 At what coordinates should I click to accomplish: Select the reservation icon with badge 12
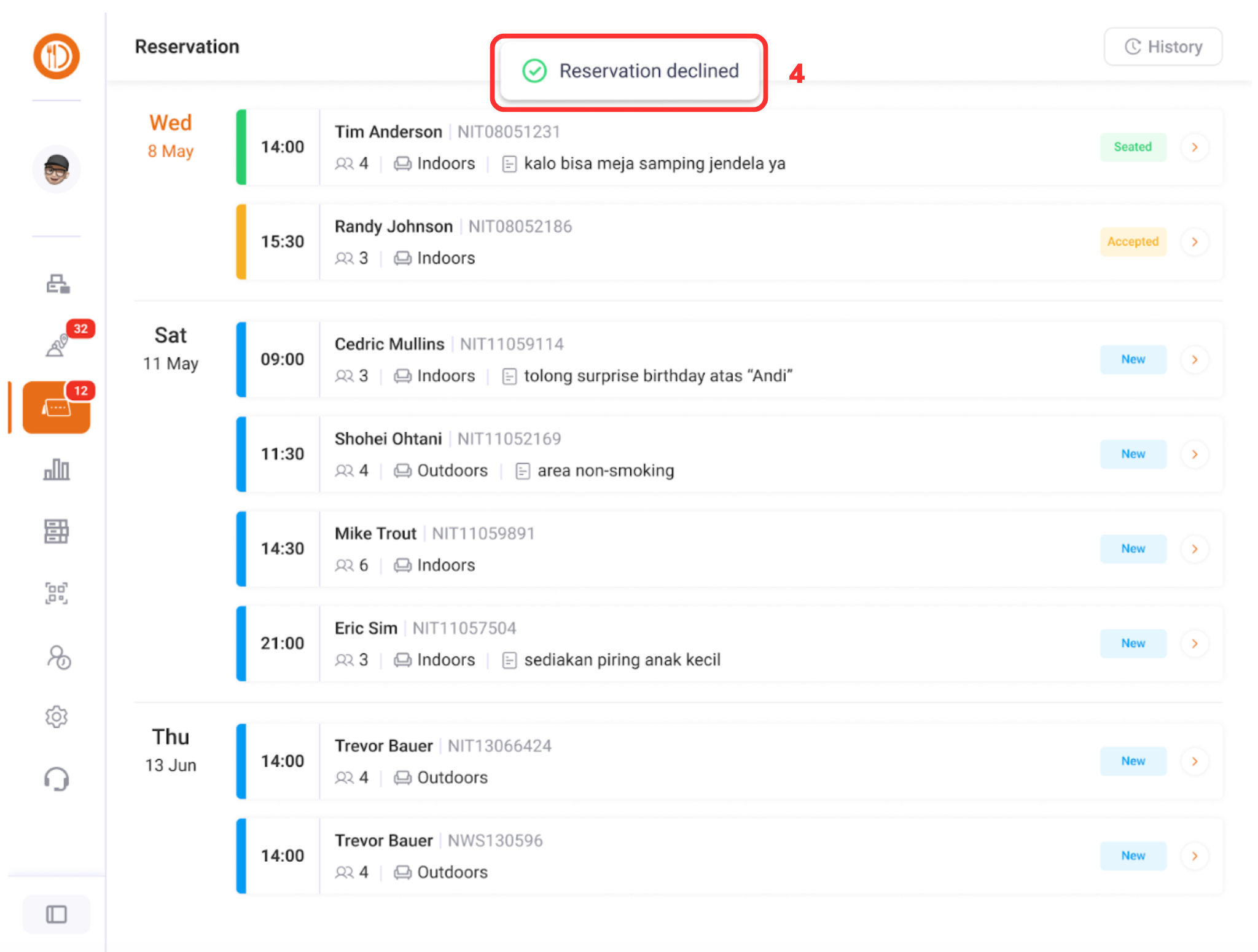pos(57,407)
